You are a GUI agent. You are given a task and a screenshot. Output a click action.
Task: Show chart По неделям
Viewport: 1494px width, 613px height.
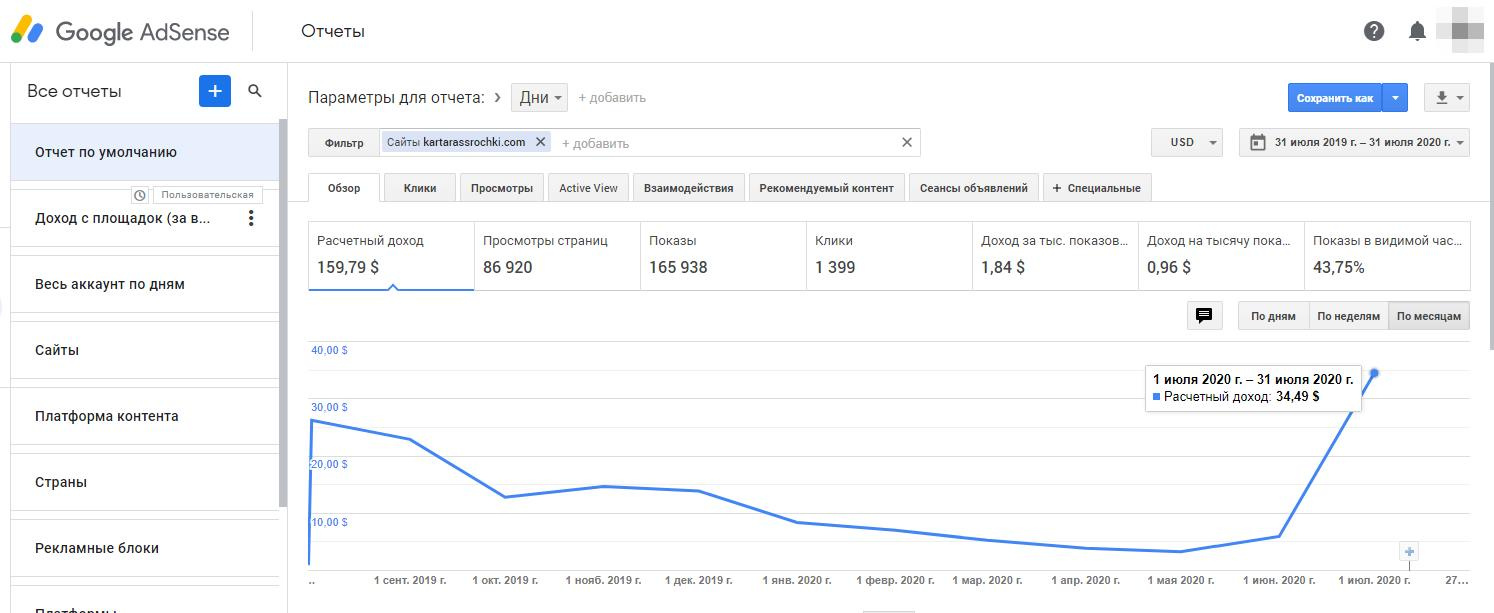[1348, 315]
